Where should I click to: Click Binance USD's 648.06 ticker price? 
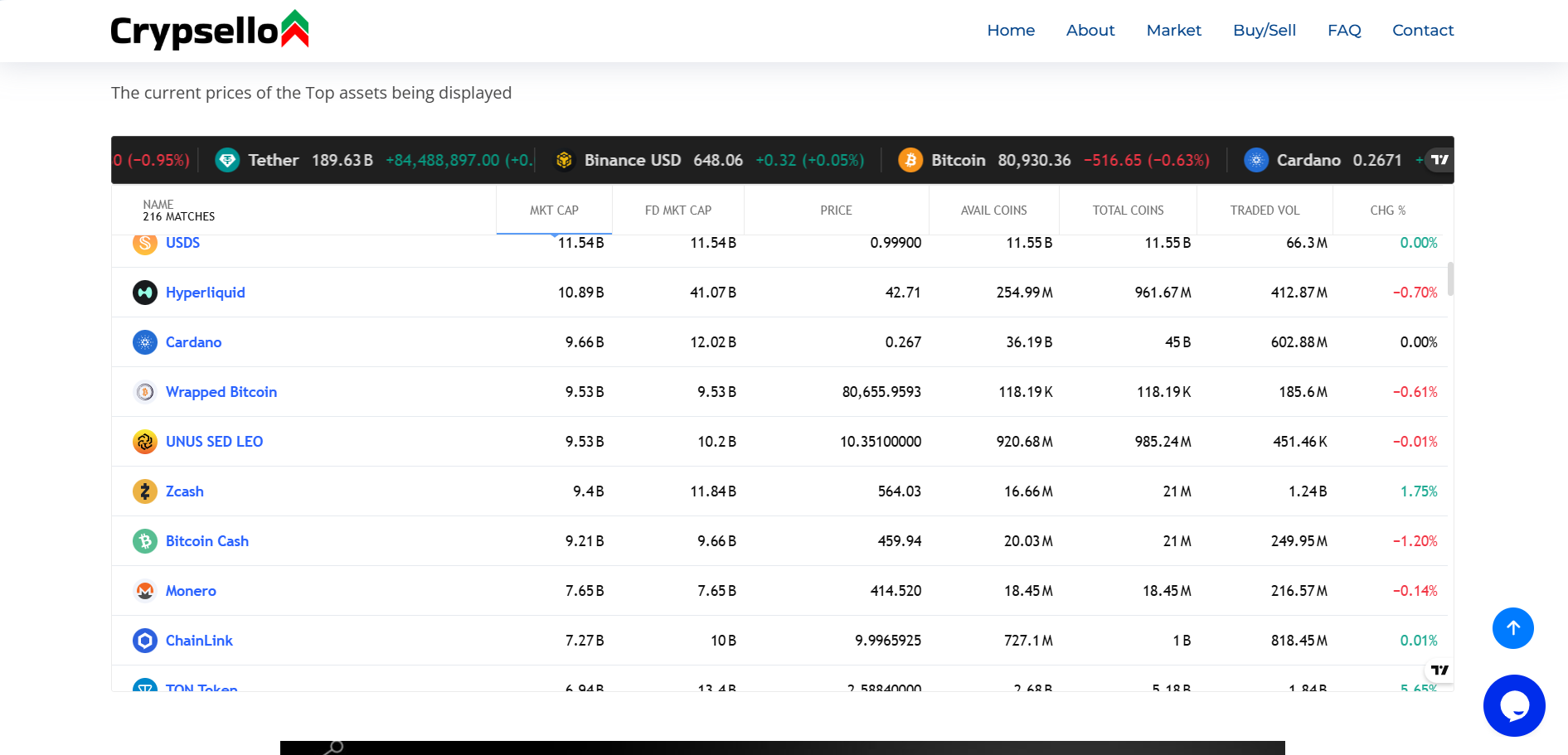click(x=718, y=160)
